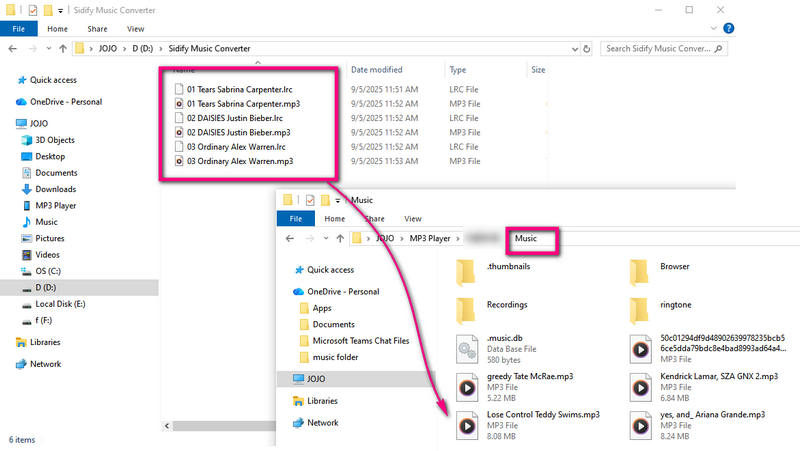Go up one level in Sidify window
The width and height of the screenshot is (800, 451).
[63, 48]
